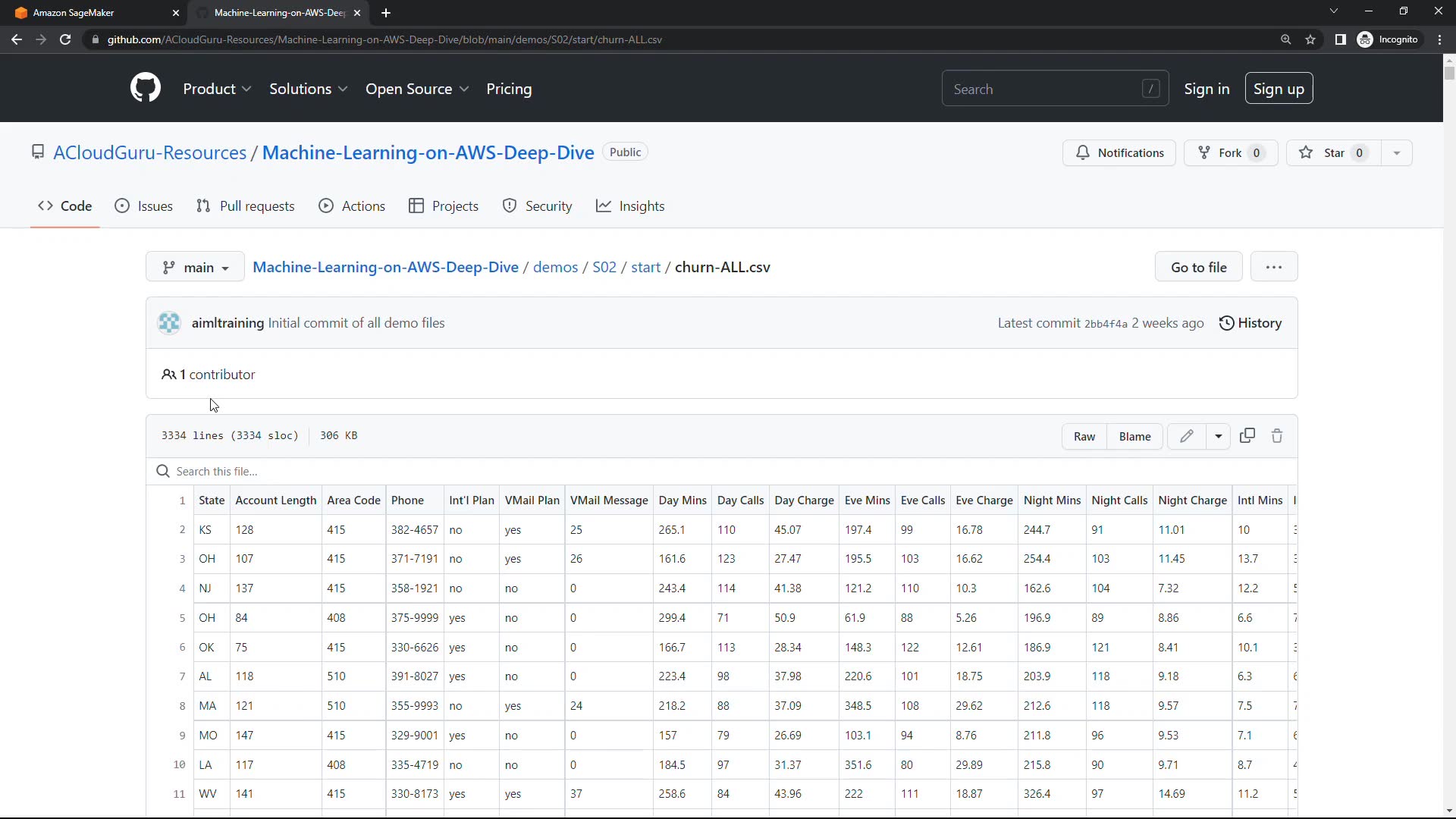This screenshot has width=1456, height=819.
Task: Switch to the Issues tab
Action: point(143,206)
